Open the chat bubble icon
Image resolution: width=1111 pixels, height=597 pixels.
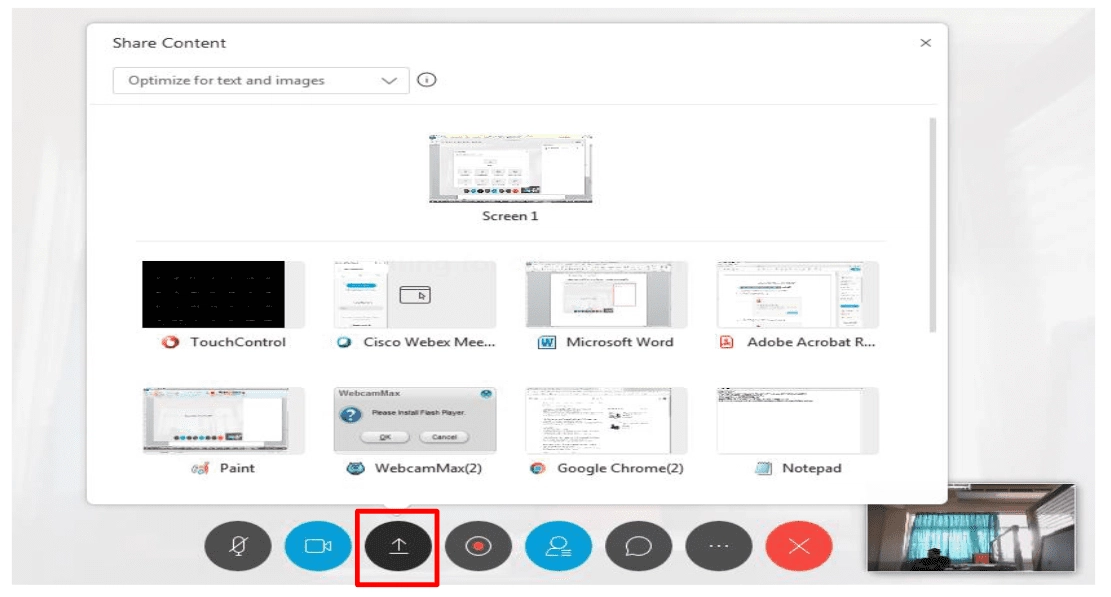pos(638,546)
